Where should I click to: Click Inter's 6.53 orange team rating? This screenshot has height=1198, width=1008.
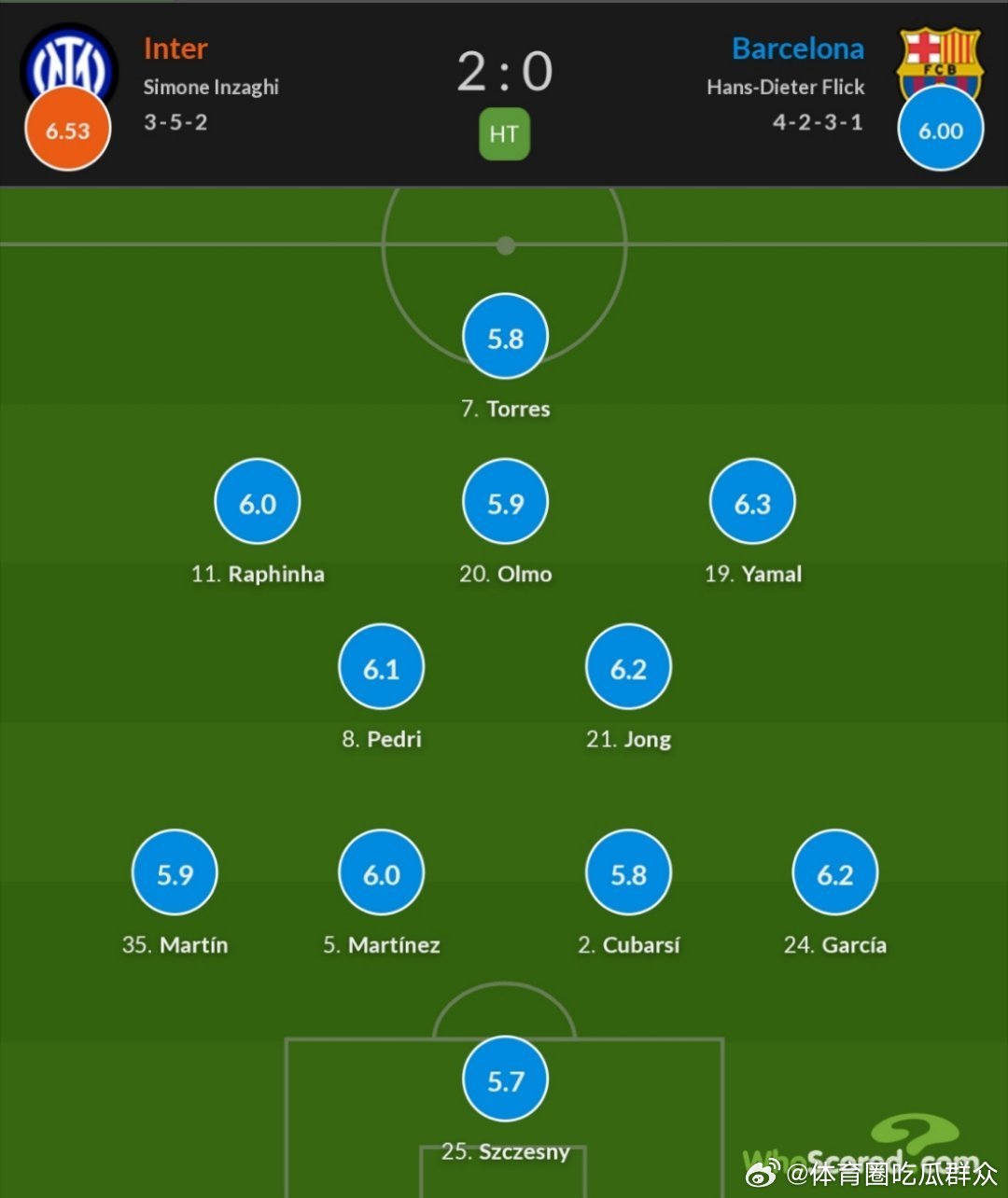click(68, 130)
